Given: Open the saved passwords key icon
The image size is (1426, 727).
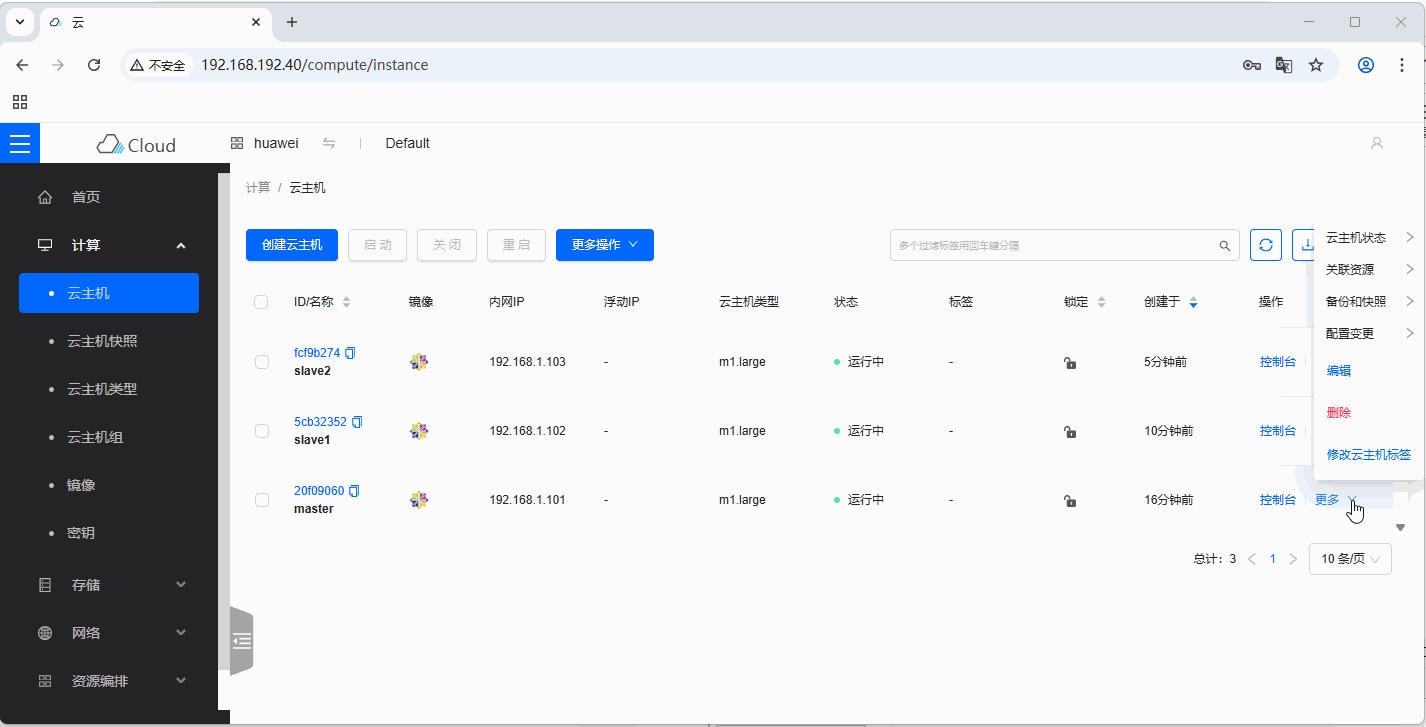Looking at the screenshot, I should (1252, 65).
